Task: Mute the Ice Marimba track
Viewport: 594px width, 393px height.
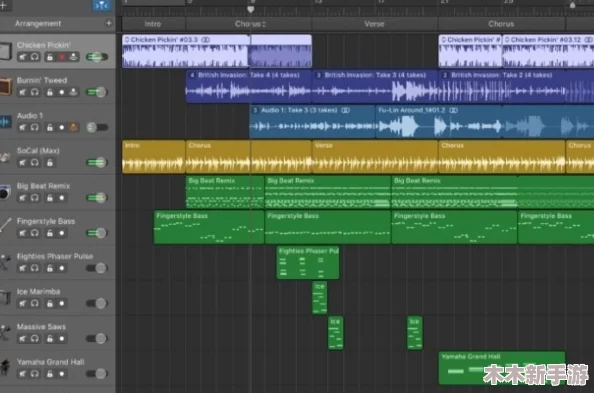Action: click(x=23, y=304)
